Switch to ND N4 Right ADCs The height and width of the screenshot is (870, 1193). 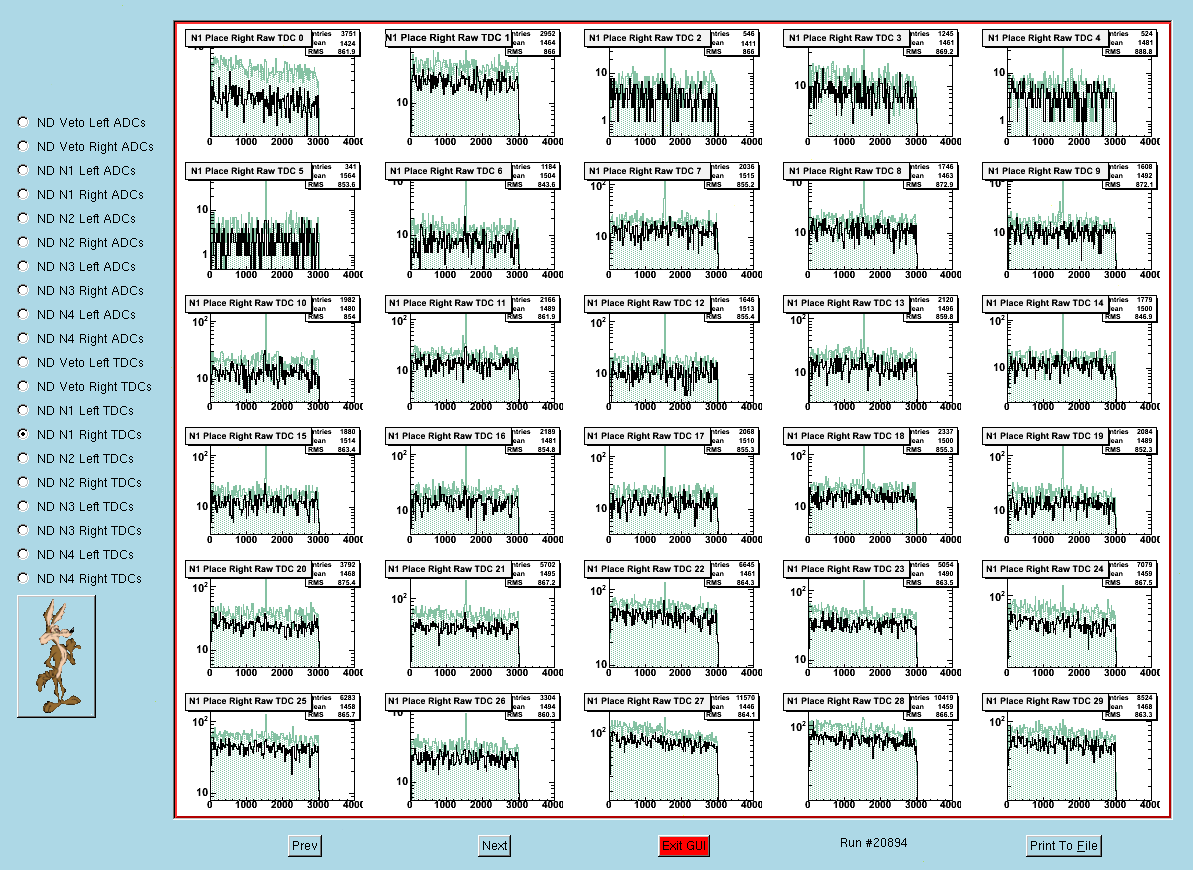24,338
